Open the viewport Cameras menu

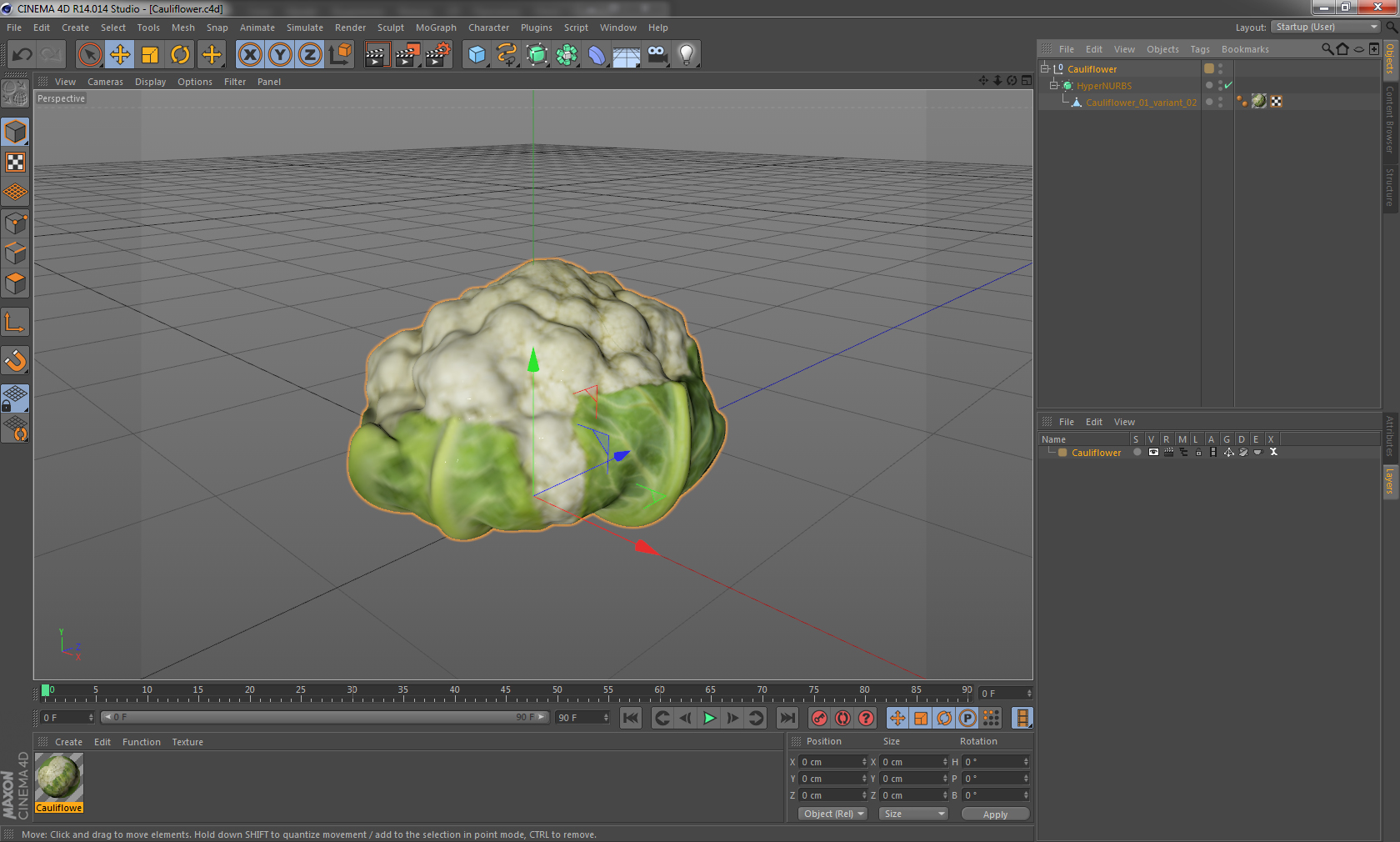(x=105, y=82)
